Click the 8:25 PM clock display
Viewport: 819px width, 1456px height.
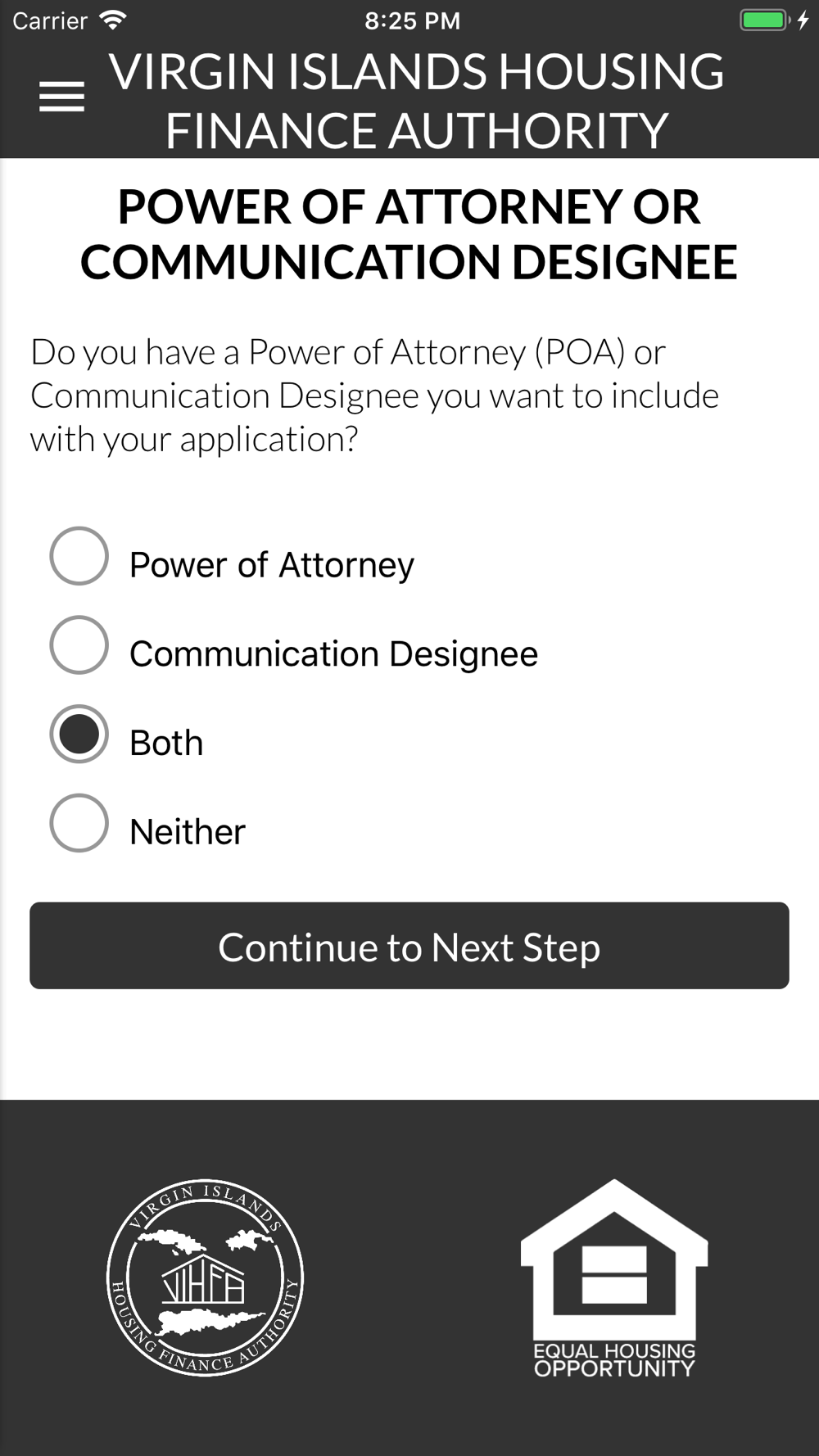pos(413,20)
